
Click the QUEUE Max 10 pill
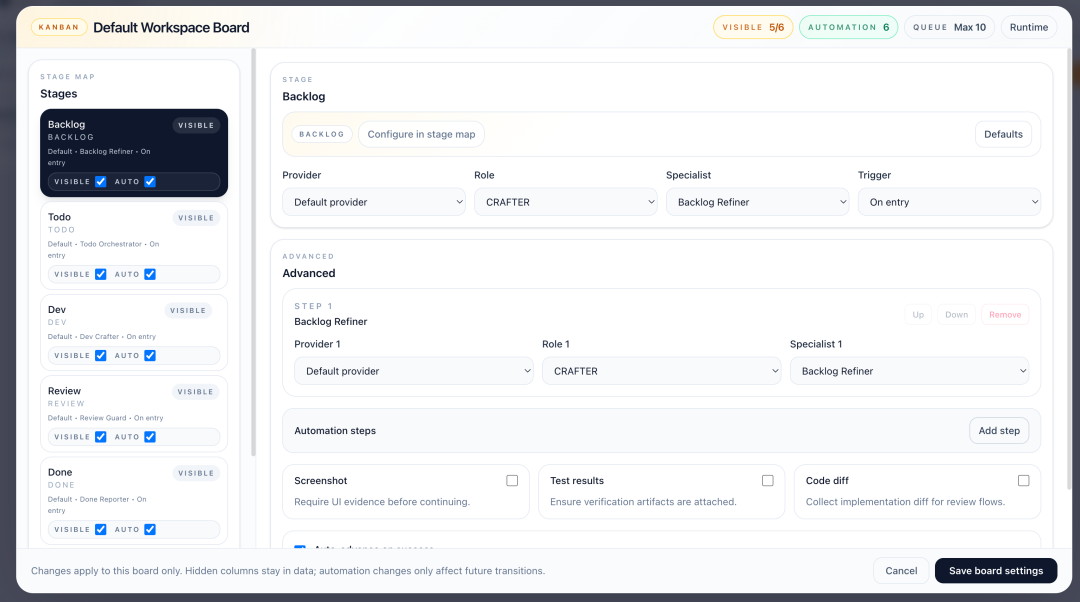click(x=950, y=27)
